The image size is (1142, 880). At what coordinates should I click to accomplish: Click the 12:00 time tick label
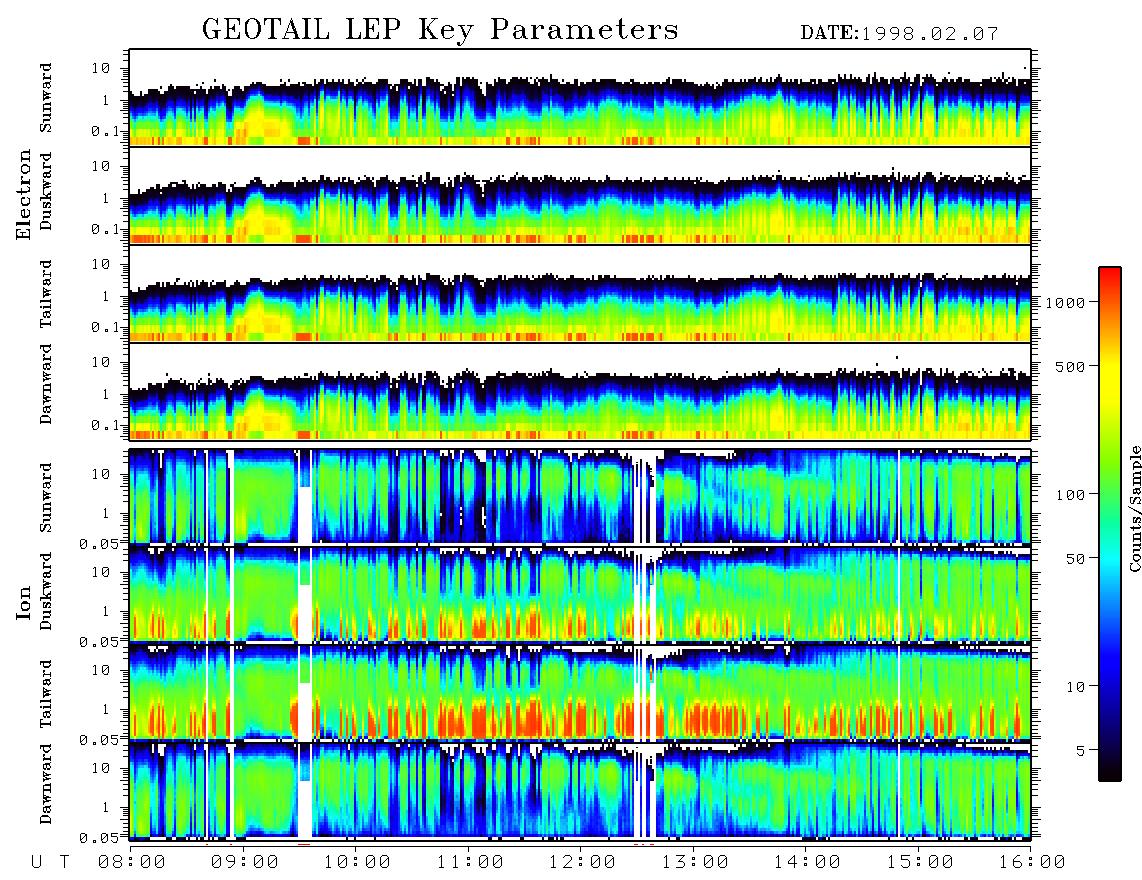582,862
